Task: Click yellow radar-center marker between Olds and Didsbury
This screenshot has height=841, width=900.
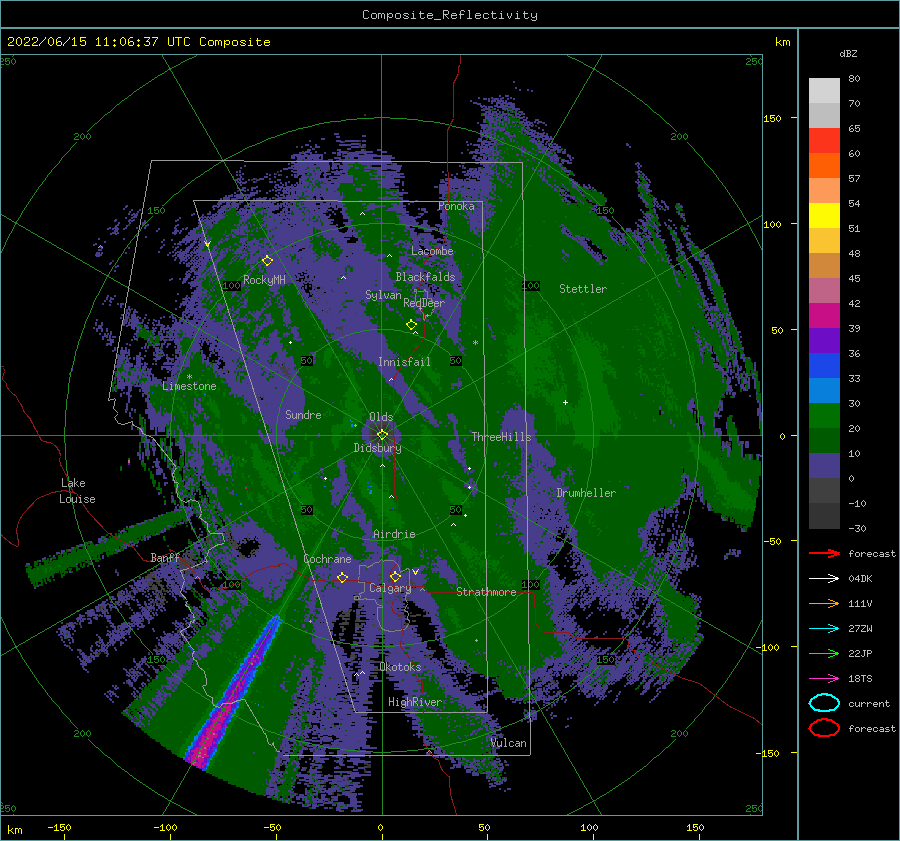Action: tap(382, 435)
